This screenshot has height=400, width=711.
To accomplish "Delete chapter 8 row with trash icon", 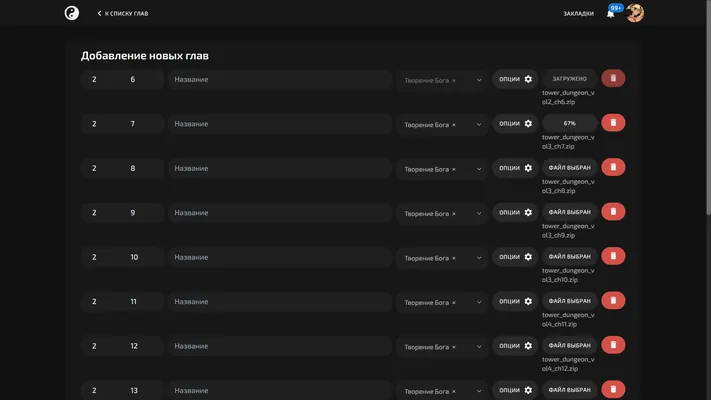I will click(613, 167).
